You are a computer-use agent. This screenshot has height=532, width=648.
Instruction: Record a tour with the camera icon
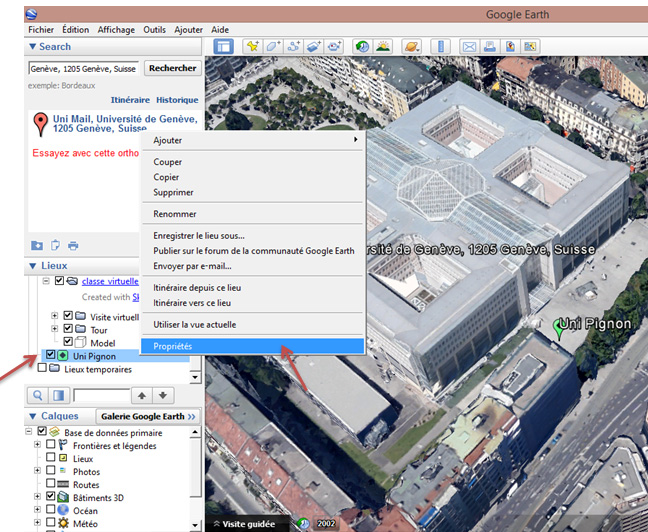pyautogui.click(x=334, y=47)
